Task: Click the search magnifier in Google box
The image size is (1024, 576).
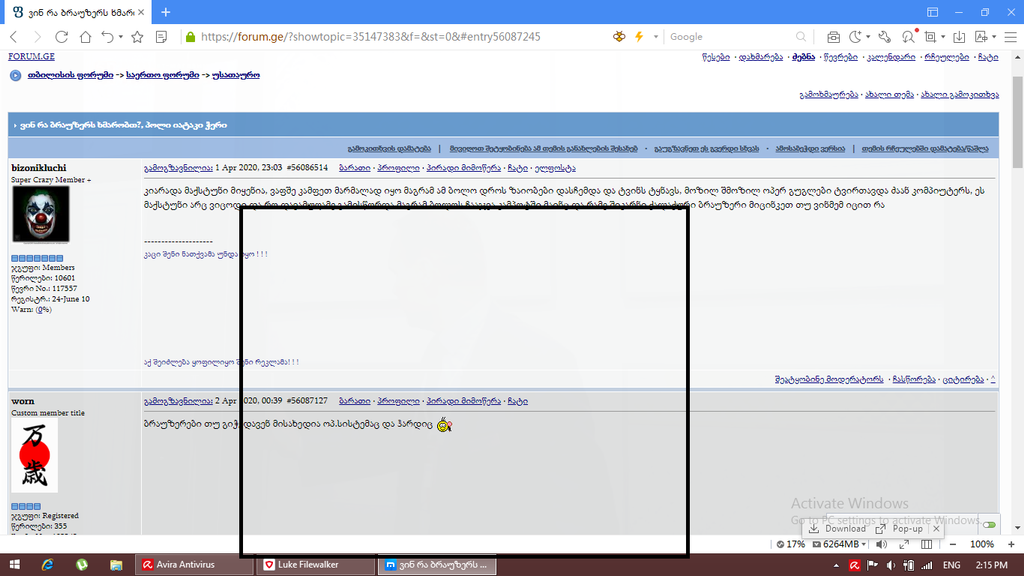Action: pos(801,37)
